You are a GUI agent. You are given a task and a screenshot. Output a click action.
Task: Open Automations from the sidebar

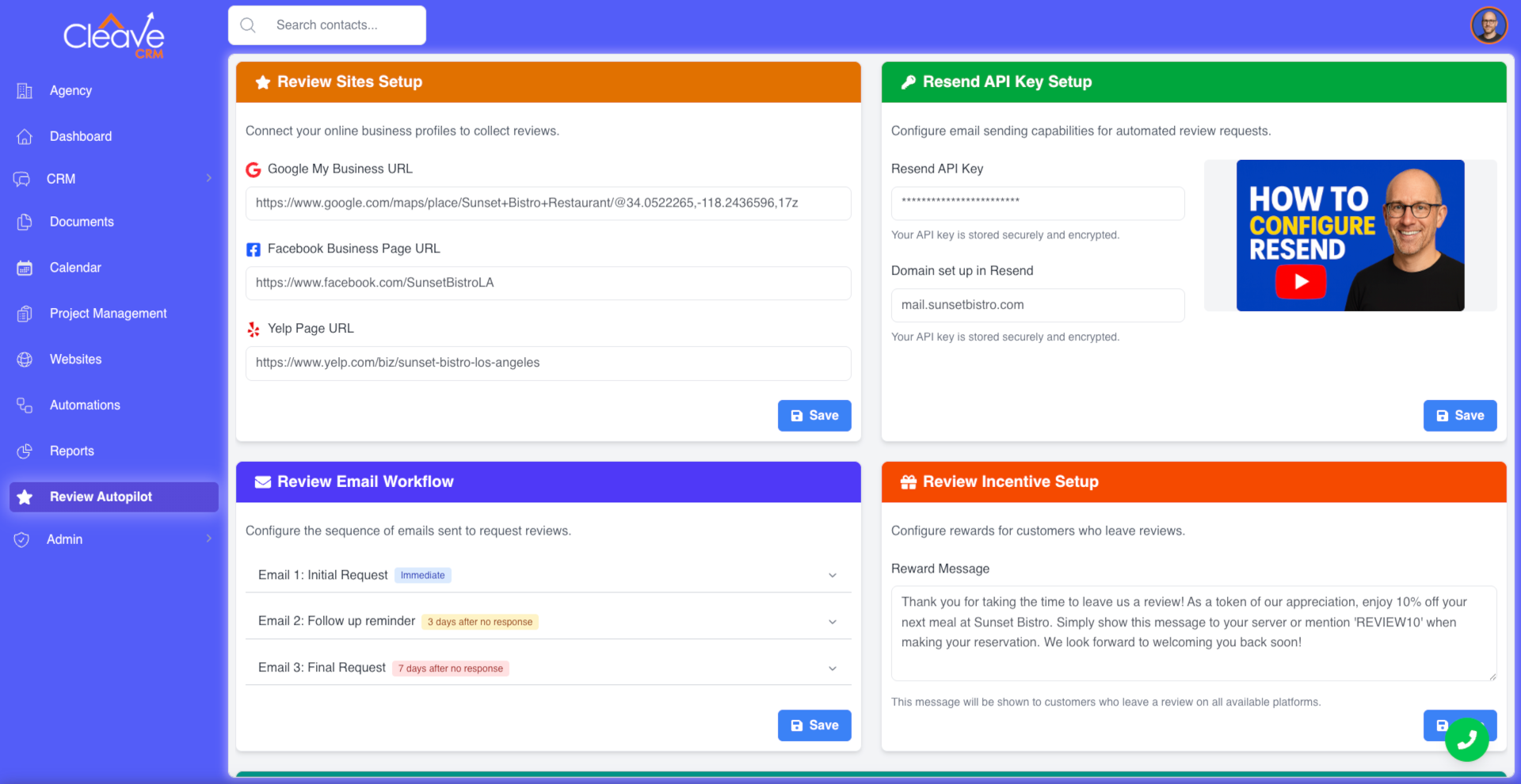coord(85,405)
